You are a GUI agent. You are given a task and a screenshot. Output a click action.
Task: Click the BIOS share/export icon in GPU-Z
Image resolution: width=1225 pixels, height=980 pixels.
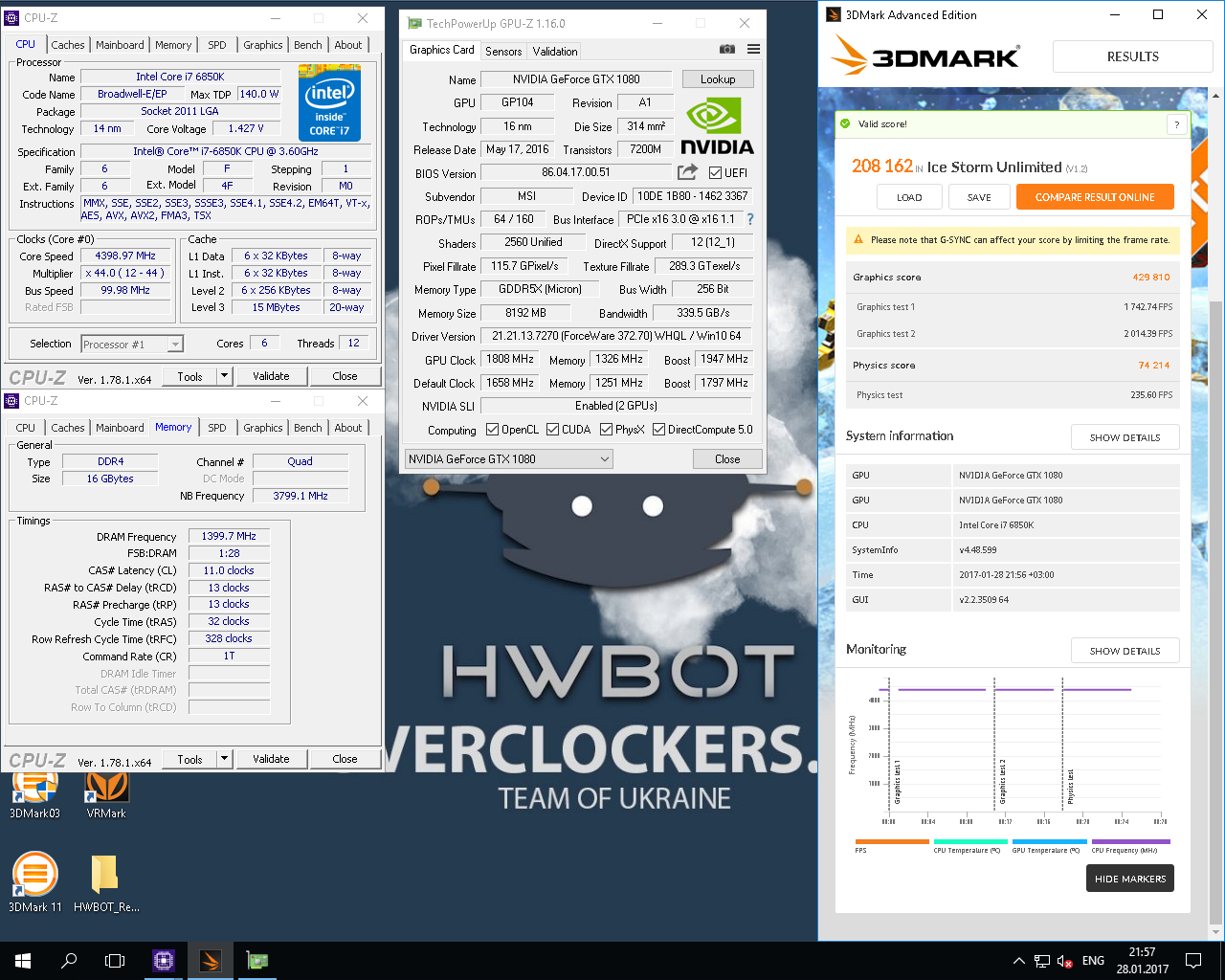click(687, 172)
